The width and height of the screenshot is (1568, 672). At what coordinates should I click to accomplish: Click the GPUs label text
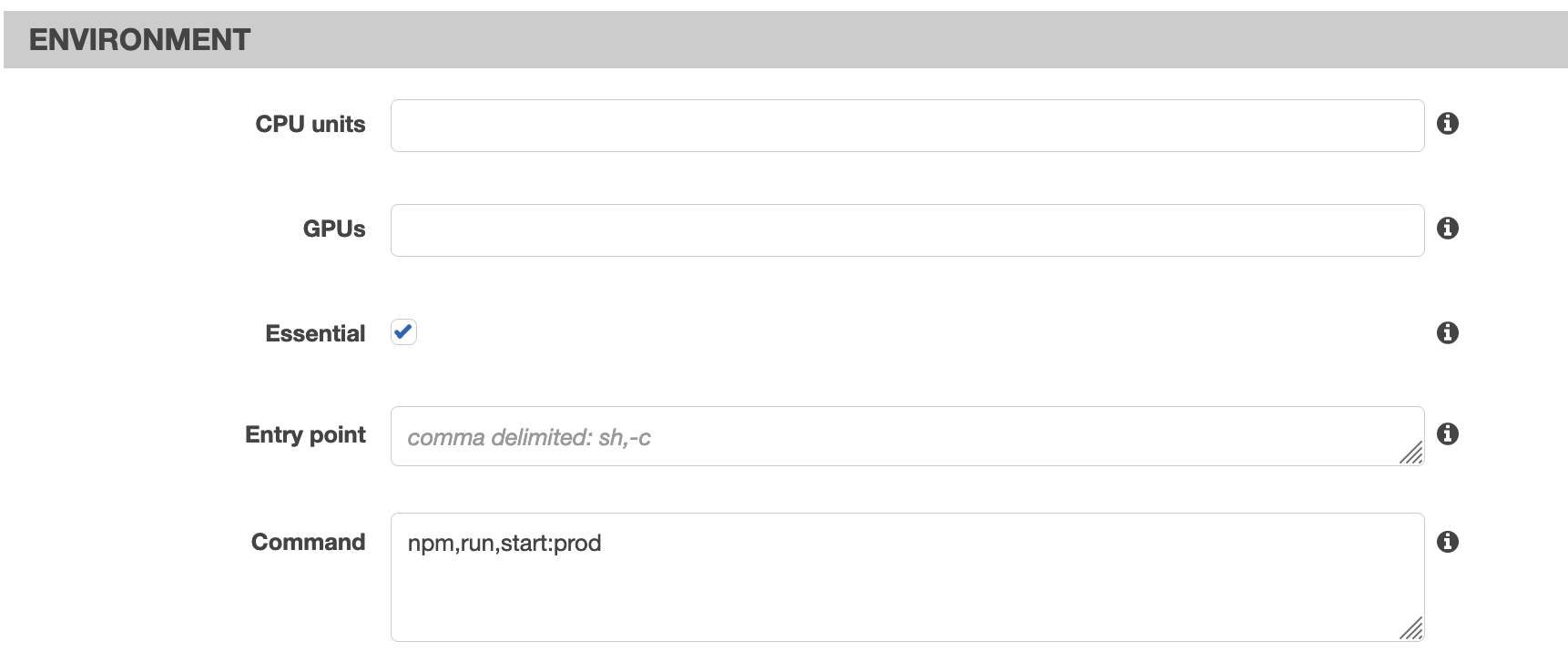pyautogui.click(x=334, y=229)
